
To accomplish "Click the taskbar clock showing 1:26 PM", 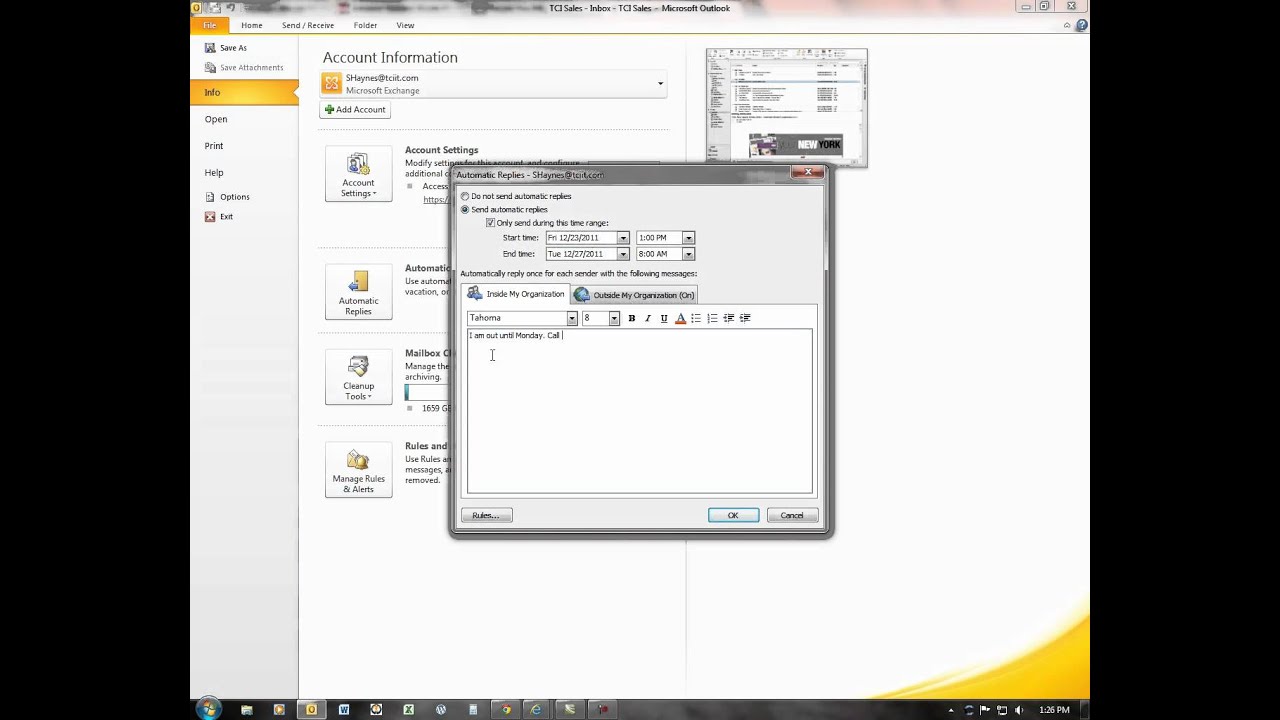I will pos(1054,710).
